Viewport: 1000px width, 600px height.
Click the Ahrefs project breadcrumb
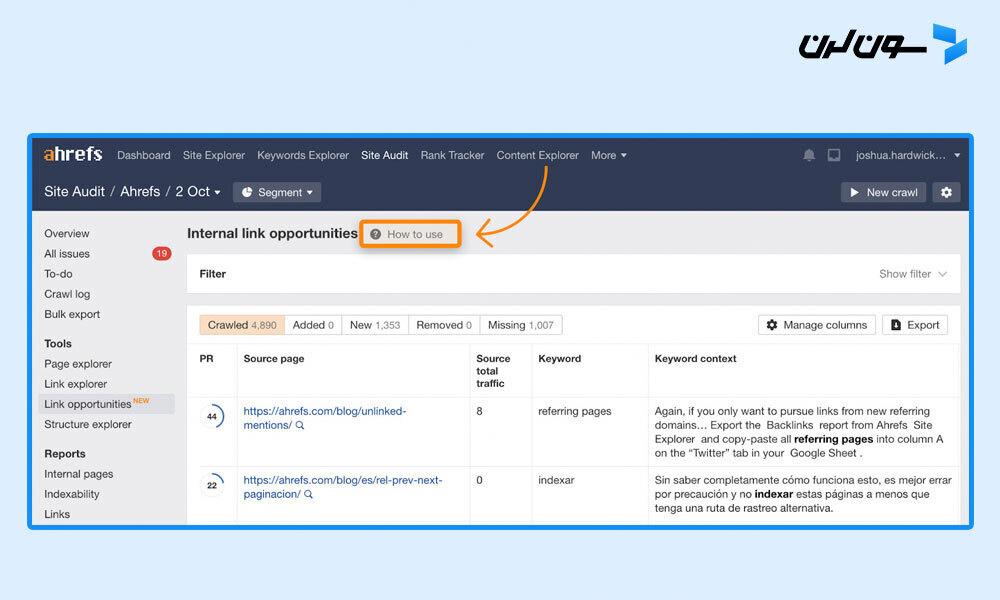point(140,191)
